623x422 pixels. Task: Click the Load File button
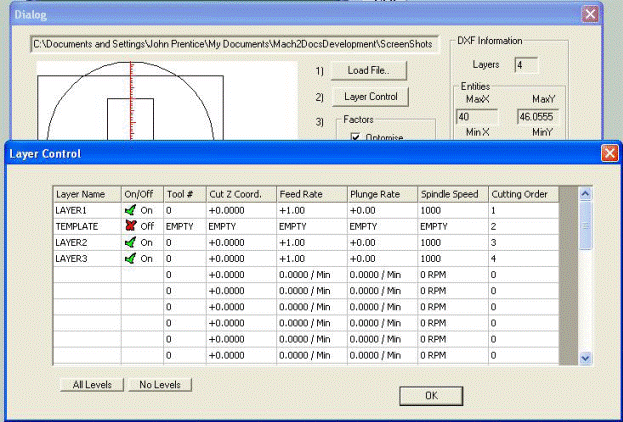[369, 70]
